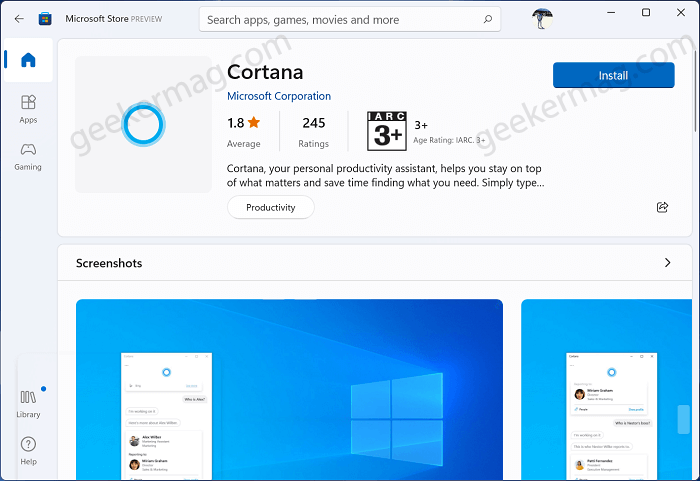This screenshot has height=481, width=700.
Task: Open the Gaming section
Action: click(28, 157)
